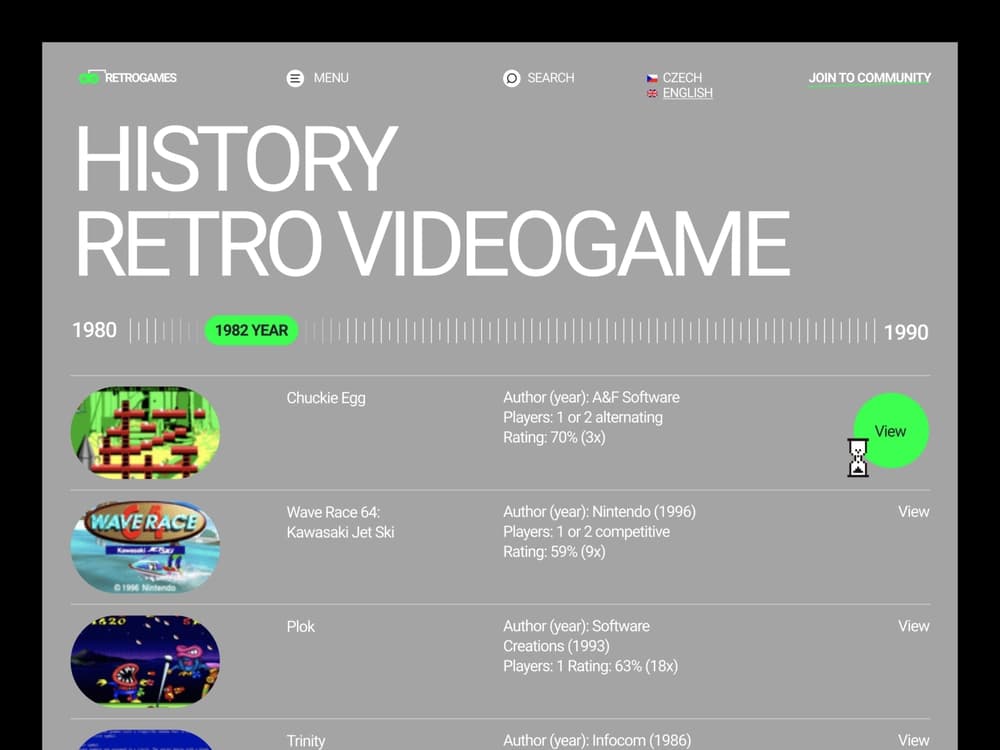Open the MENU label
This screenshot has width=1000, height=750.
(331, 78)
